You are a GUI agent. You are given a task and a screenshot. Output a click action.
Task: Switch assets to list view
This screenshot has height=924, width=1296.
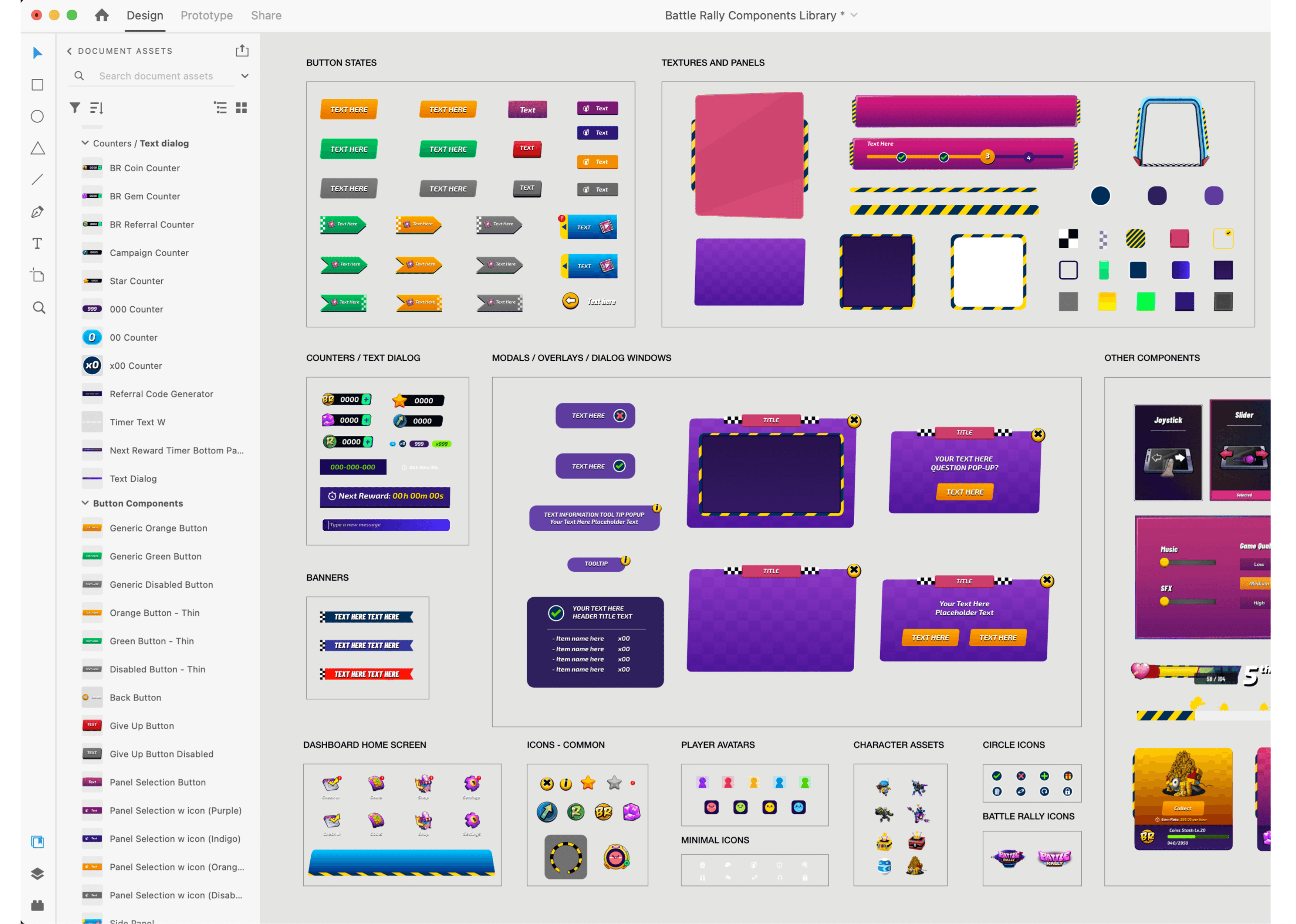click(220, 108)
